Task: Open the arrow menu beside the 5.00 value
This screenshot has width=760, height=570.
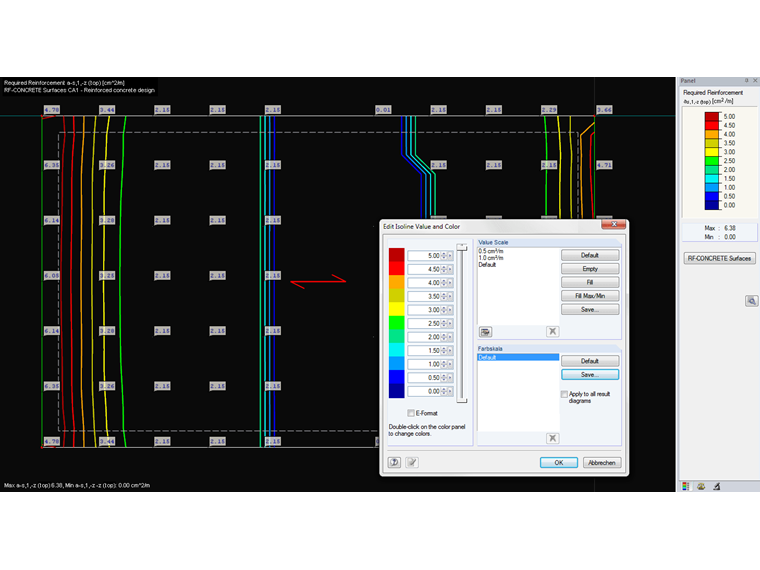Action: click(x=450, y=255)
